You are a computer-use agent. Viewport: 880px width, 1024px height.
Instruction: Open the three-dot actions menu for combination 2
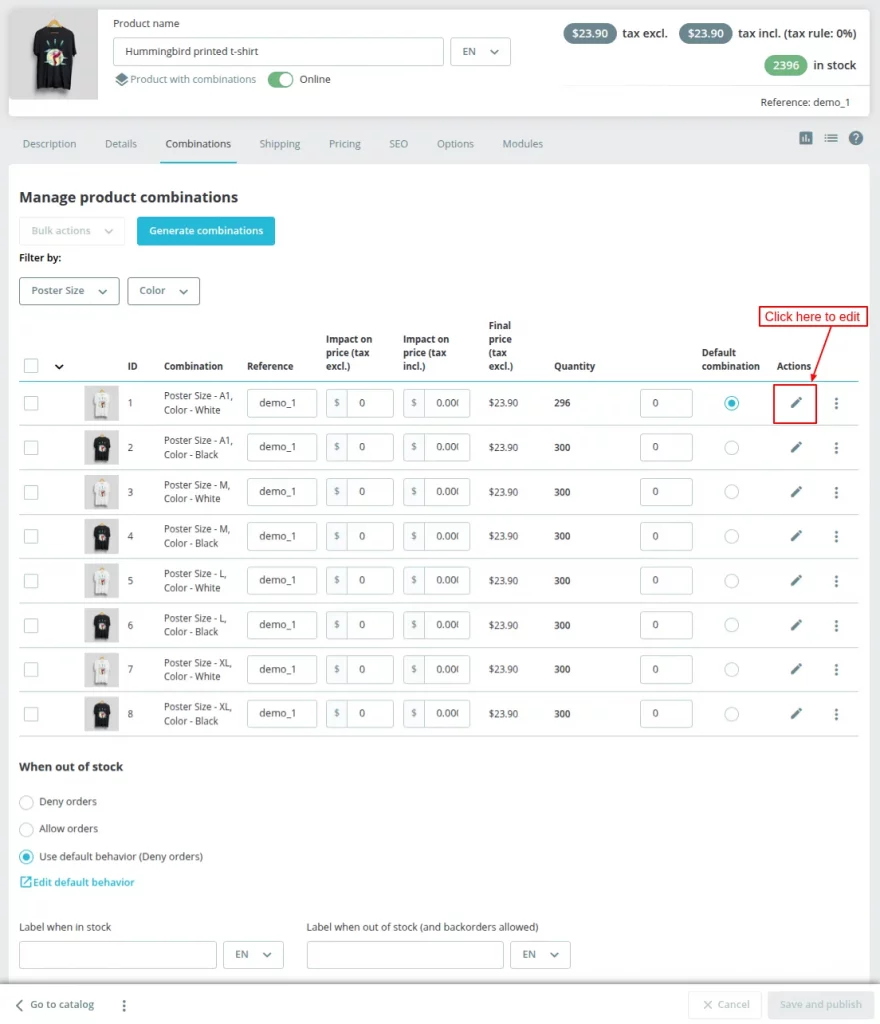[x=836, y=447]
